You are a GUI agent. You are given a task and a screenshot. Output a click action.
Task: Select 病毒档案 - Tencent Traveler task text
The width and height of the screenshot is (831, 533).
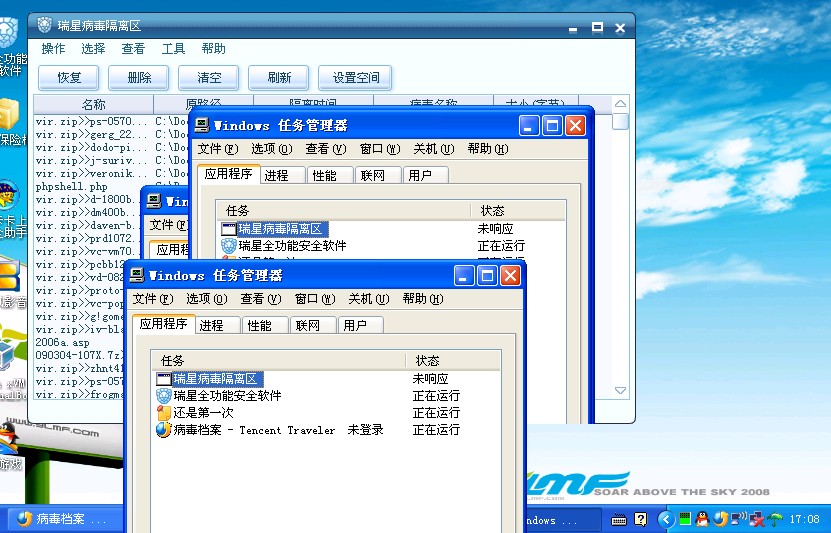click(x=279, y=430)
